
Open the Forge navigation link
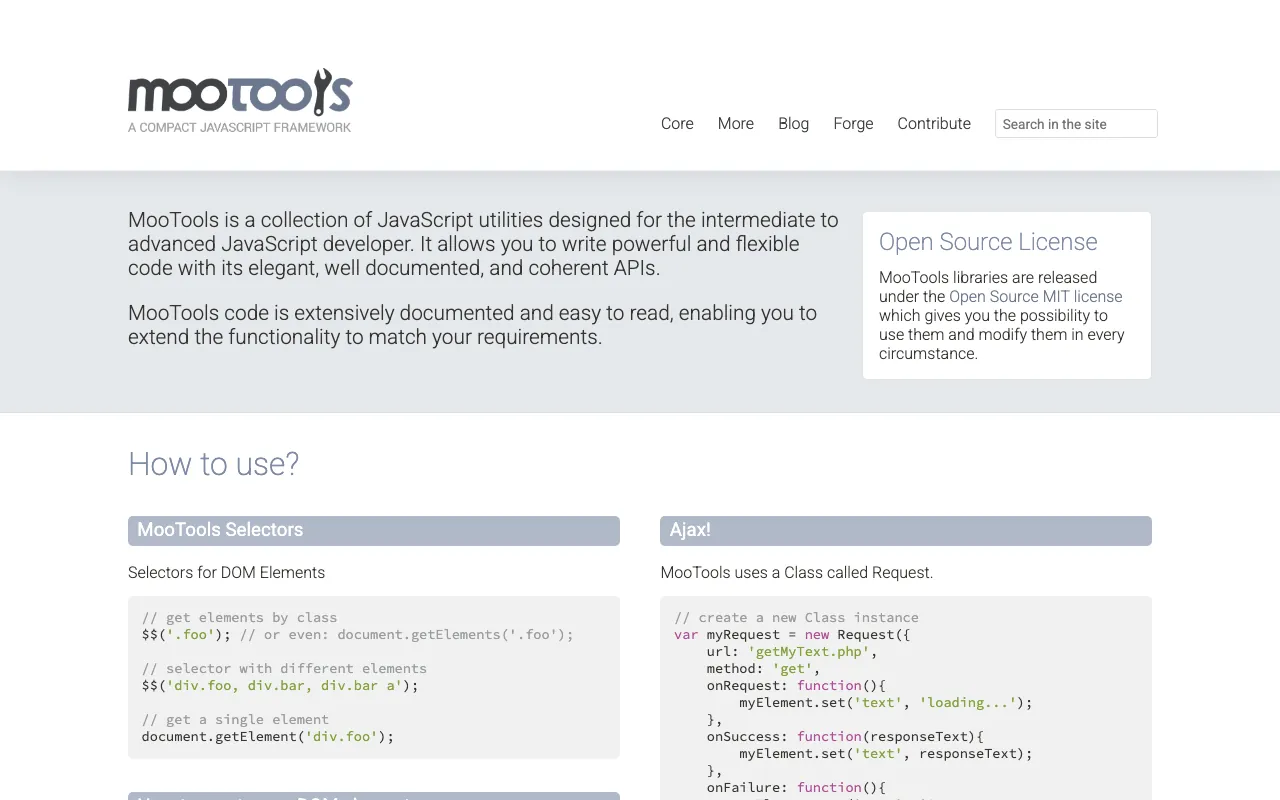coord(853,123)
